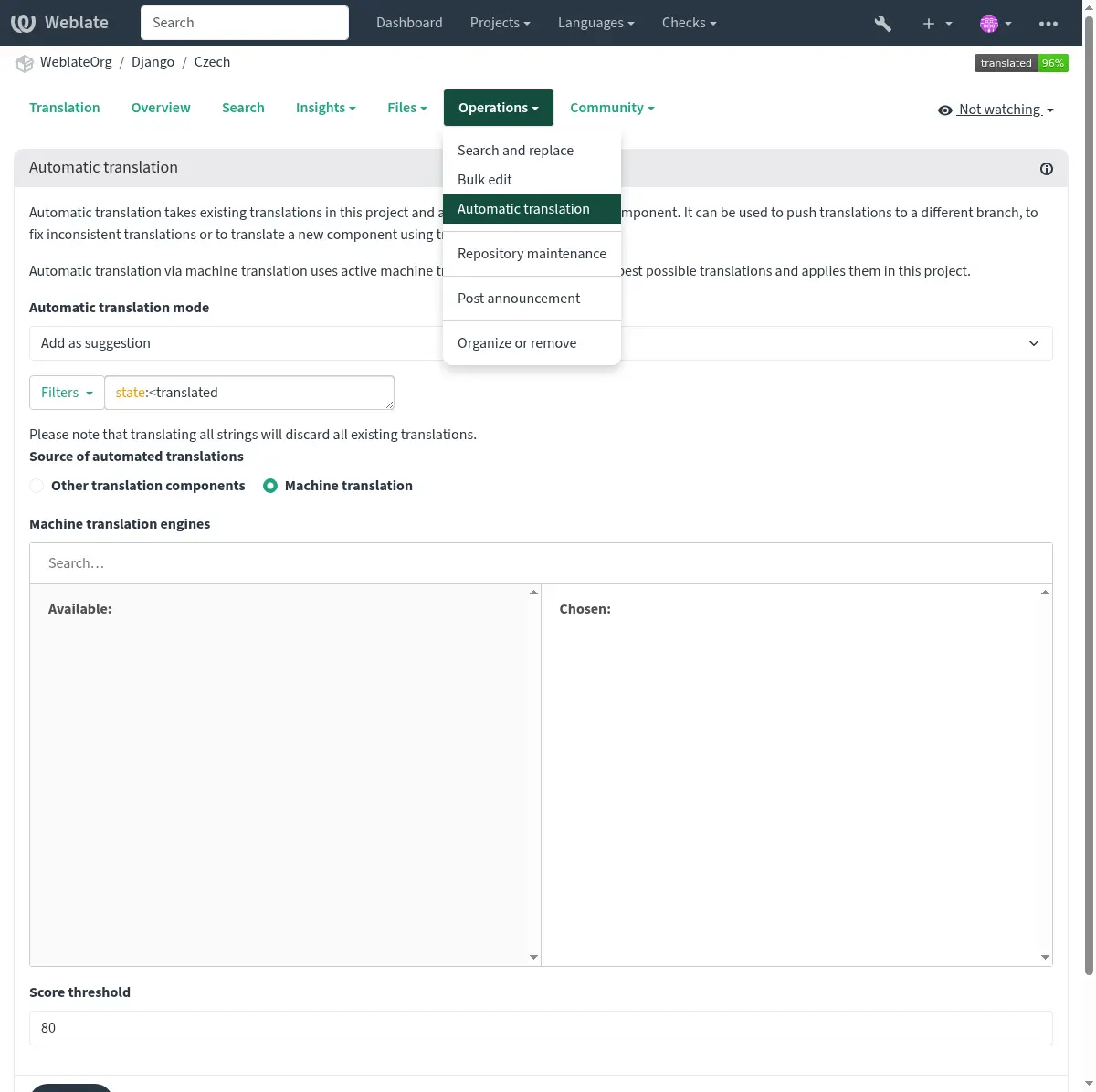Open the three-dots more menu

[1048, 24]
